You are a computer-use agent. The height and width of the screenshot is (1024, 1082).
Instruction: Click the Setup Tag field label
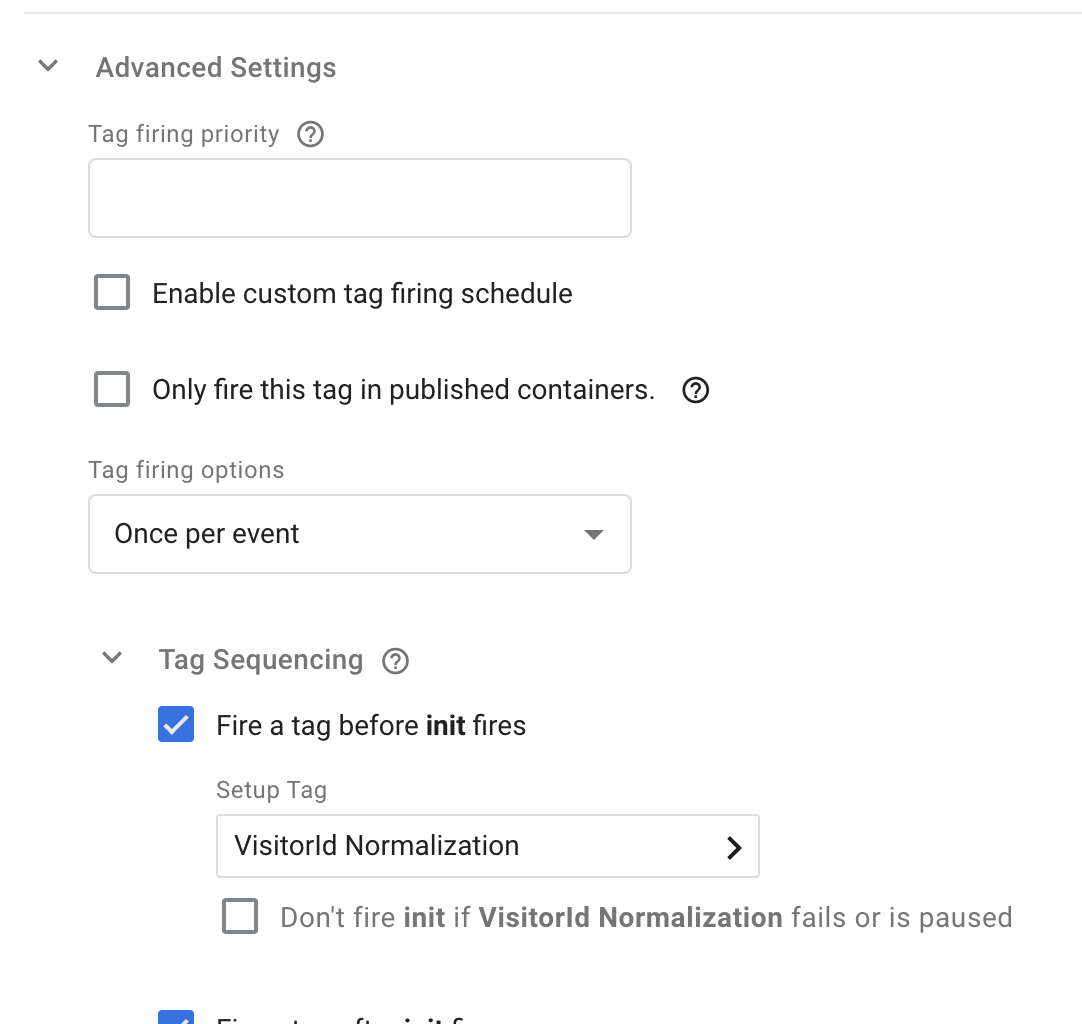271,789
